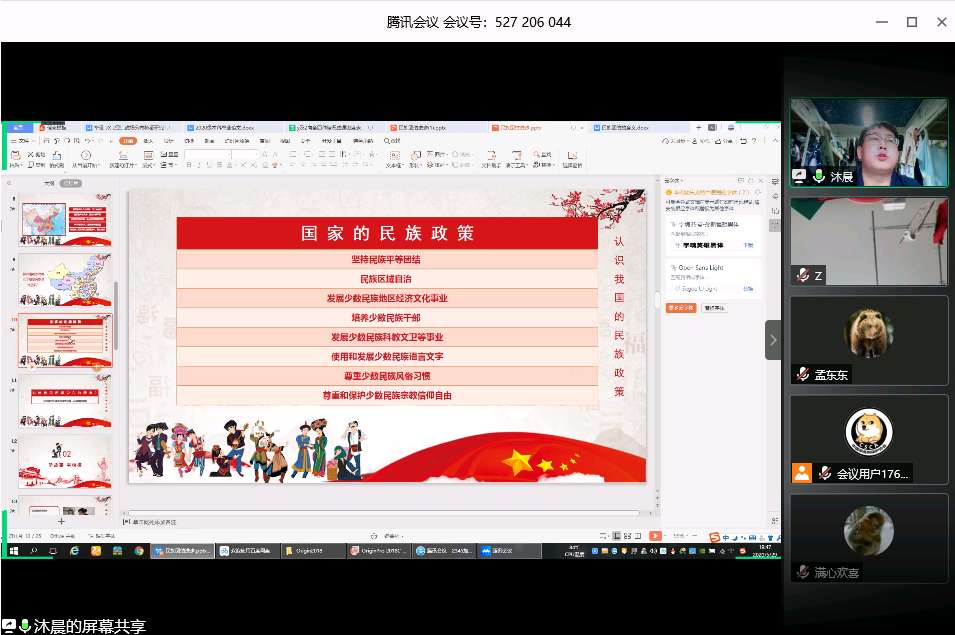Click the orange button in font panel
Screen dimensions: 955x635
(680, 308)
